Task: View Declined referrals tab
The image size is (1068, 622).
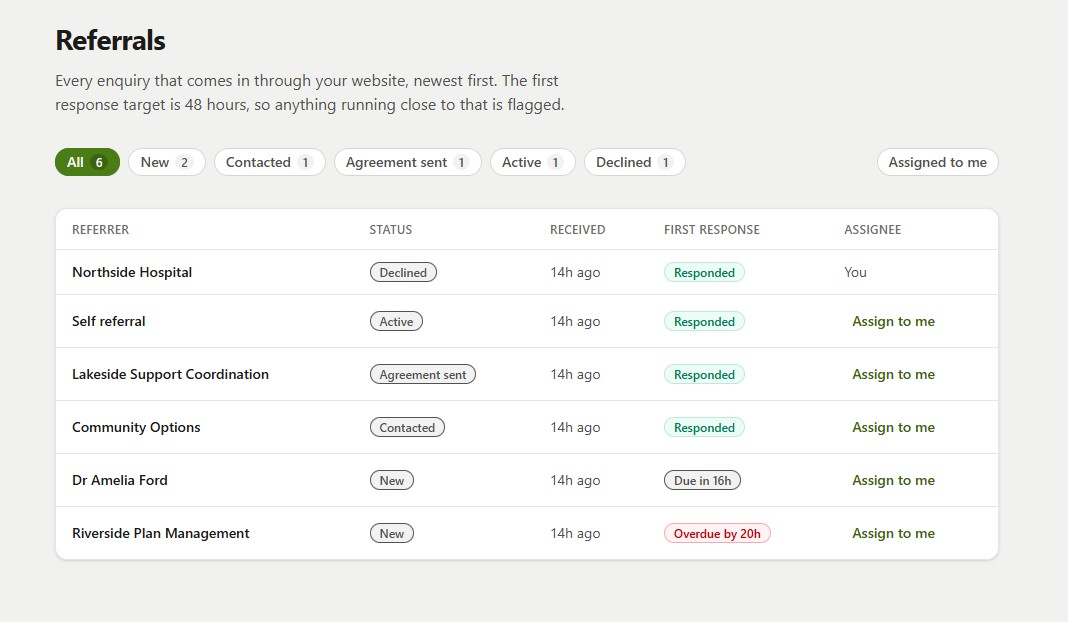Action: pyautogui.click(x=634, y=162)
